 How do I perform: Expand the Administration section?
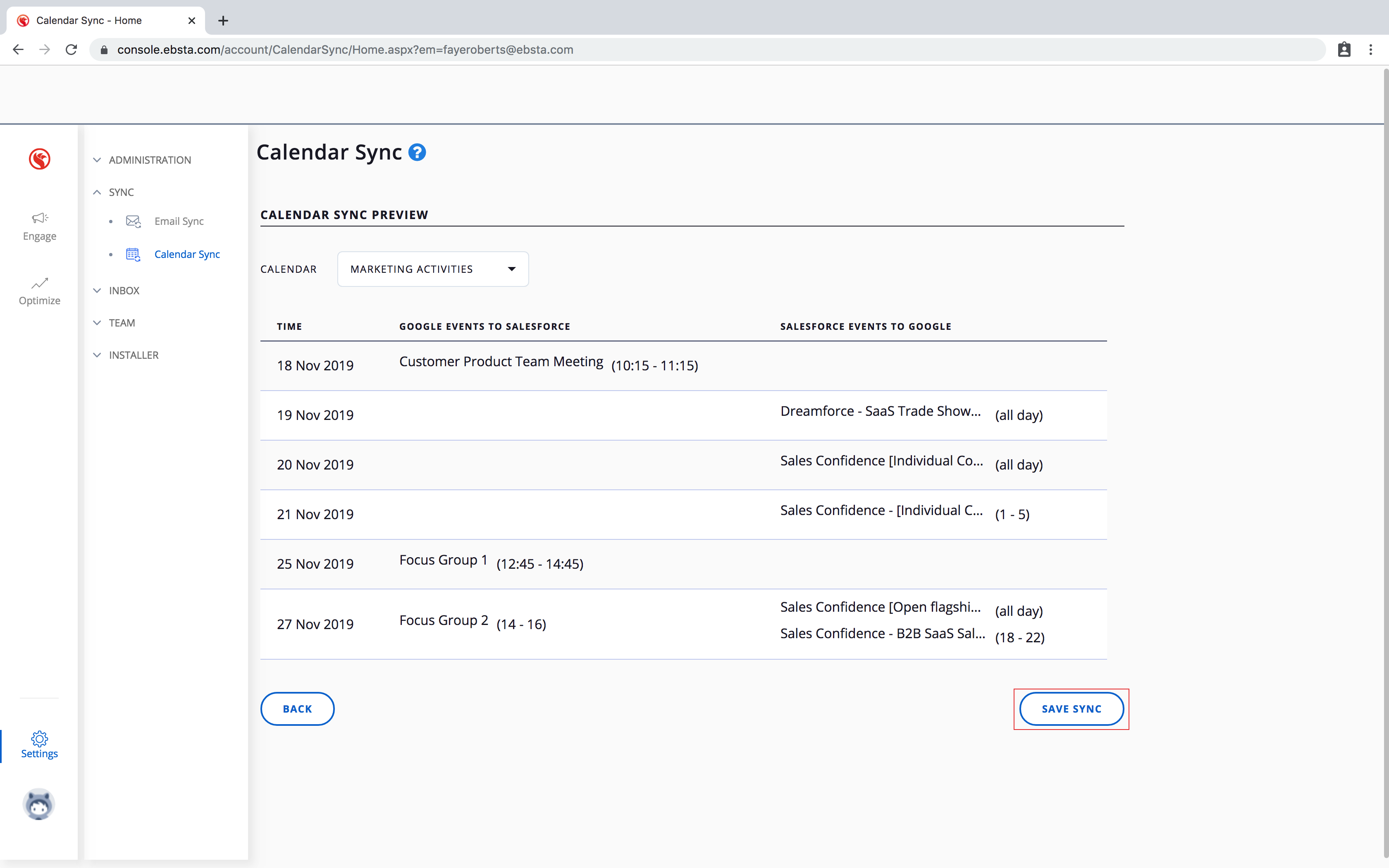[x=149, y=160]
